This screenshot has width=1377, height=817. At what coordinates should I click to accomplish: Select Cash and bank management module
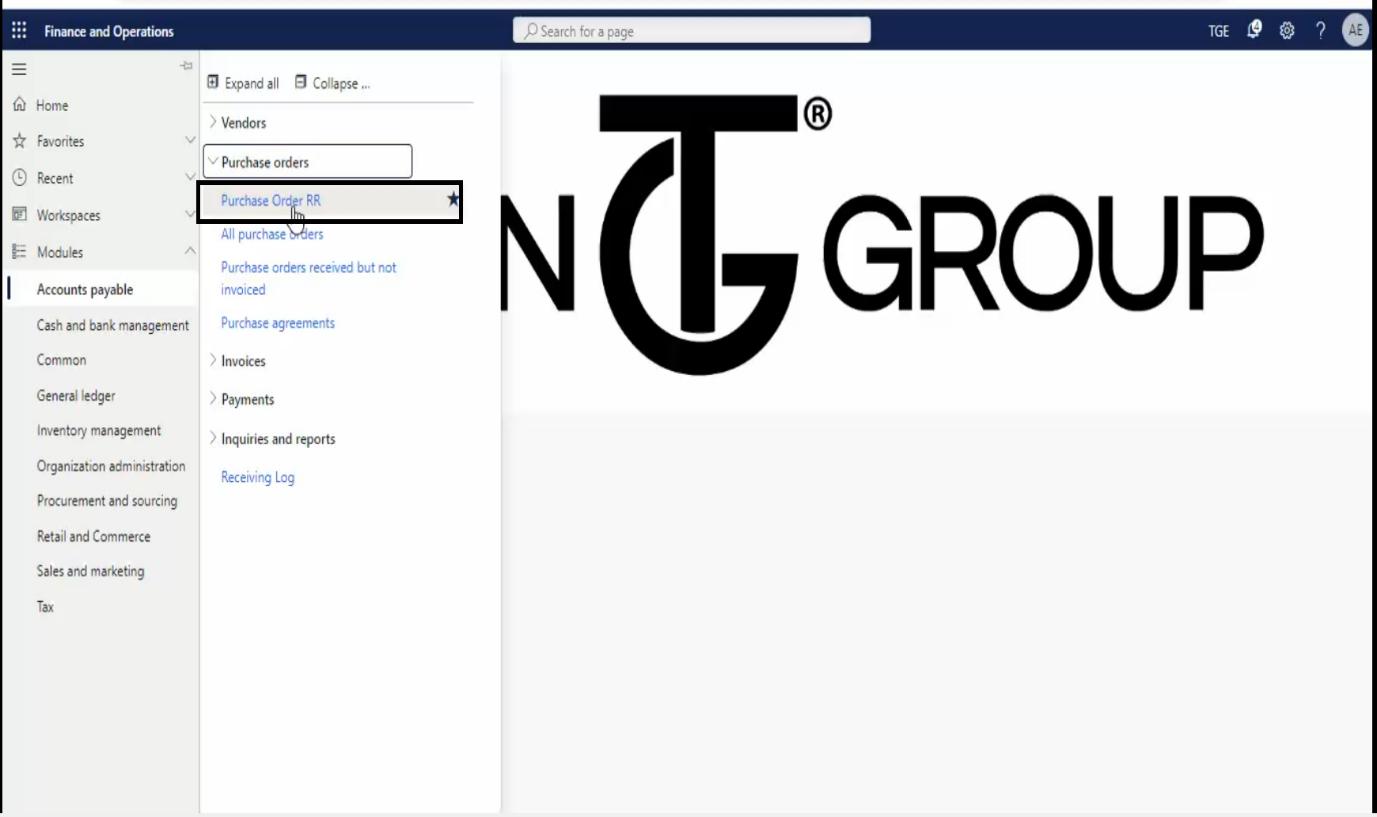113,325
